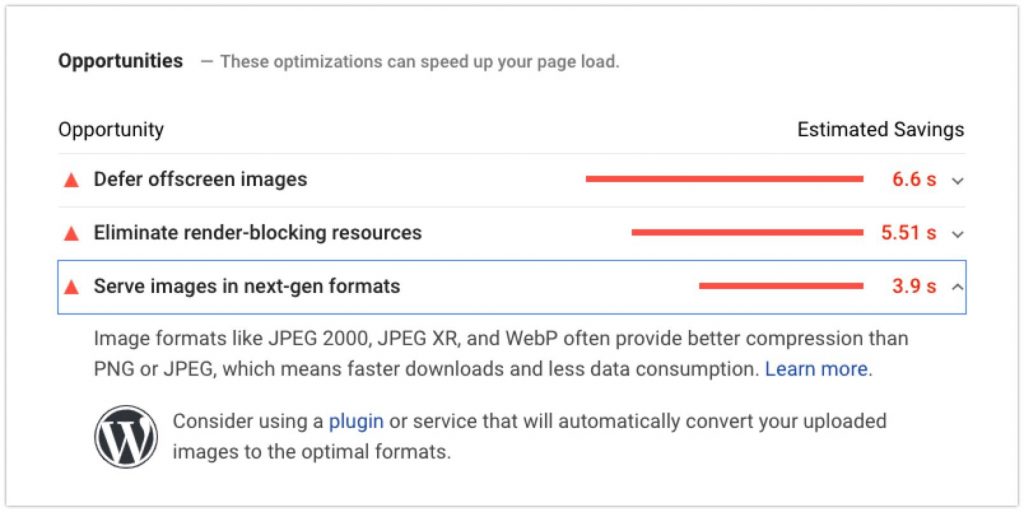Click the 6.6 s savings bar

point(724,179)
